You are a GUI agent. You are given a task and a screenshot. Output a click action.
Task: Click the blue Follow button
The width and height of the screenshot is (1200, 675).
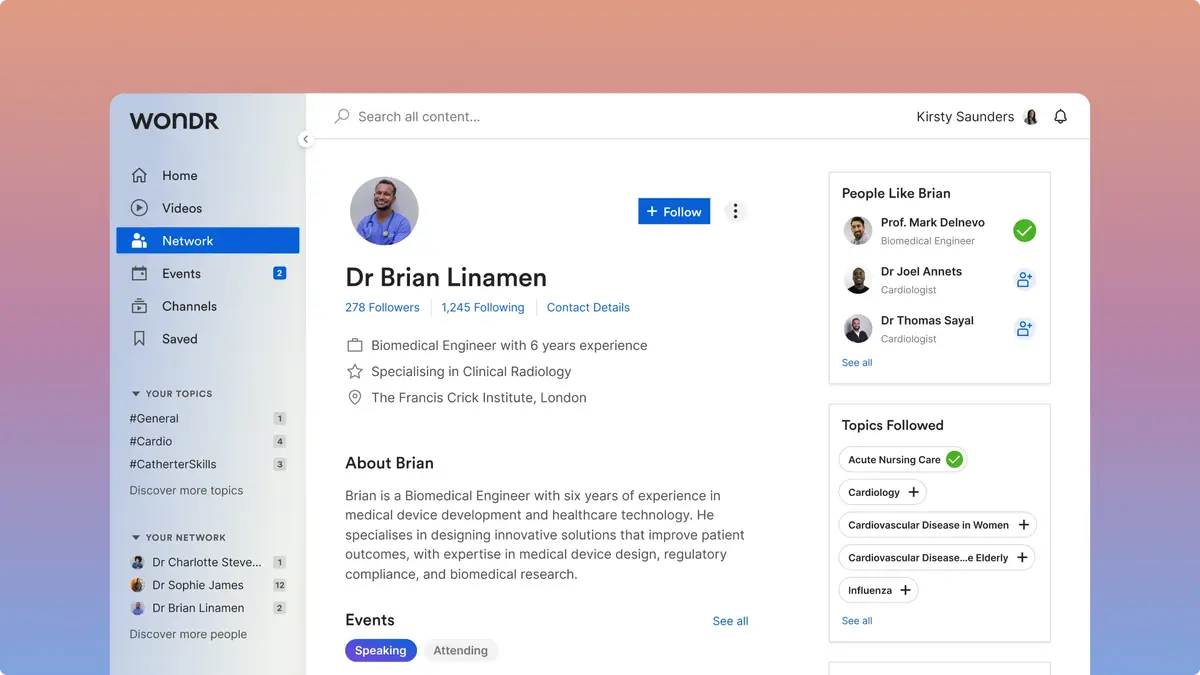[674, 211]
